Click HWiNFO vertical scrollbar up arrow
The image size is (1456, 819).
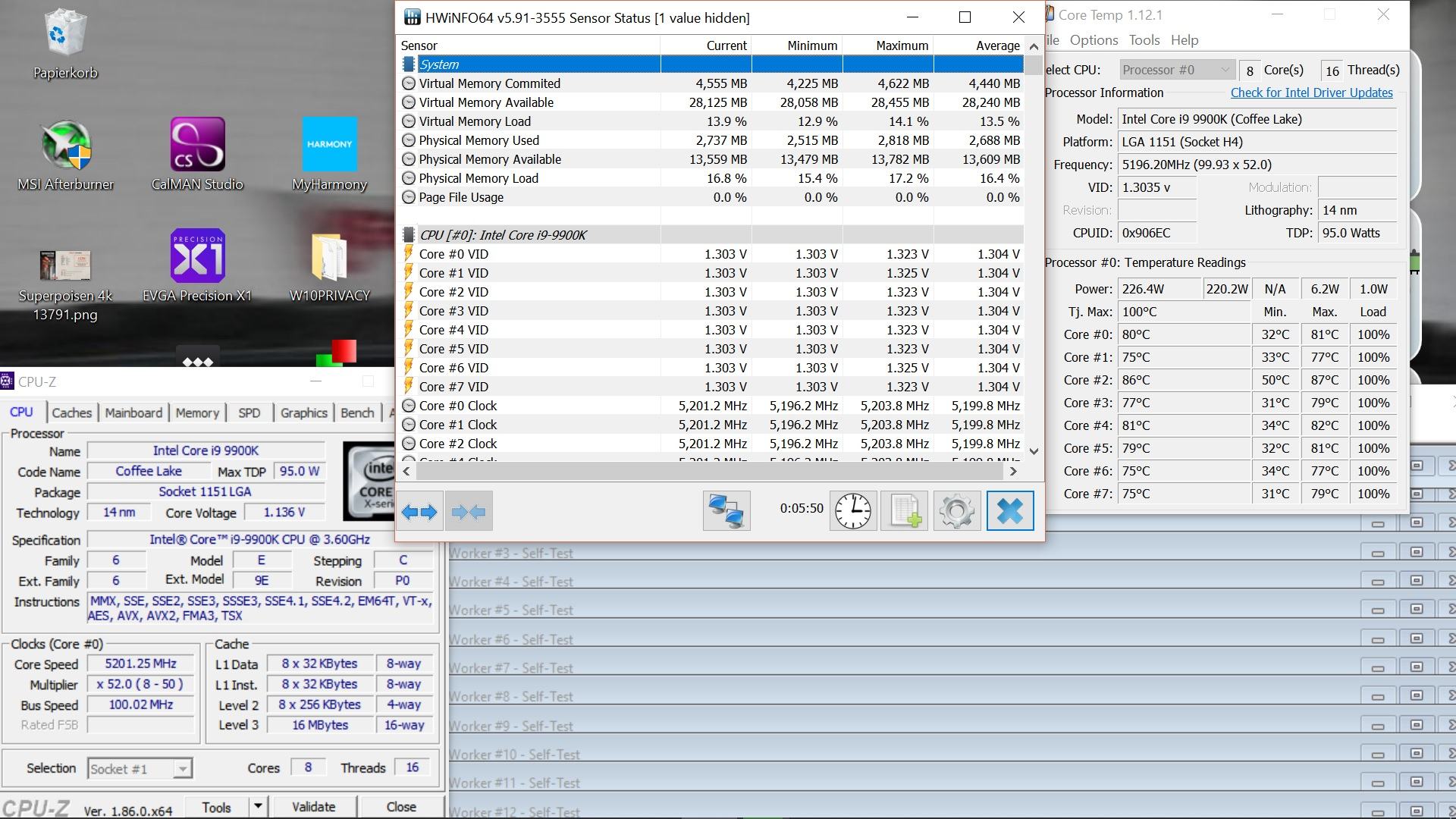[x=1034, y=47]
